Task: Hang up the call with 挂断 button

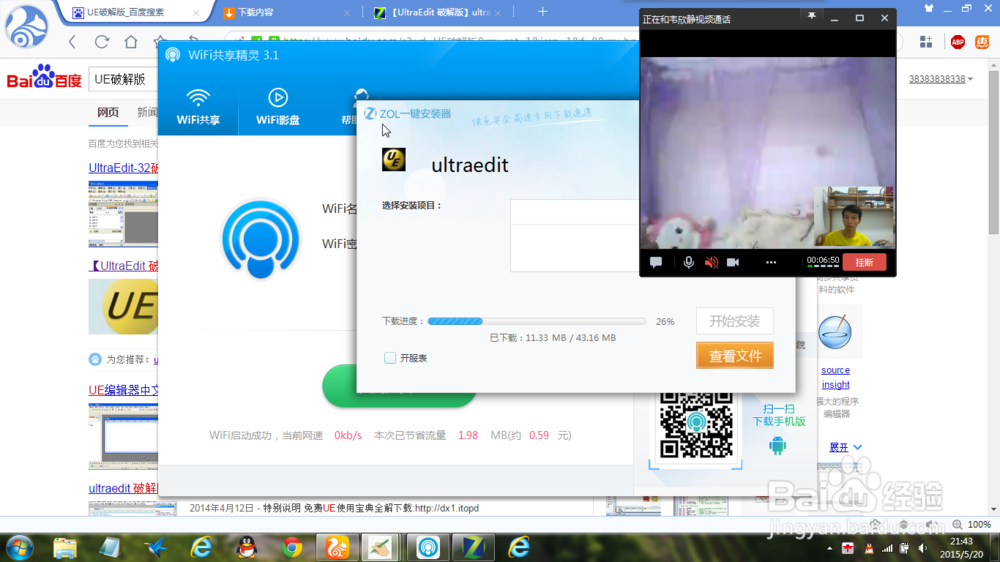Action: point(864,262)
